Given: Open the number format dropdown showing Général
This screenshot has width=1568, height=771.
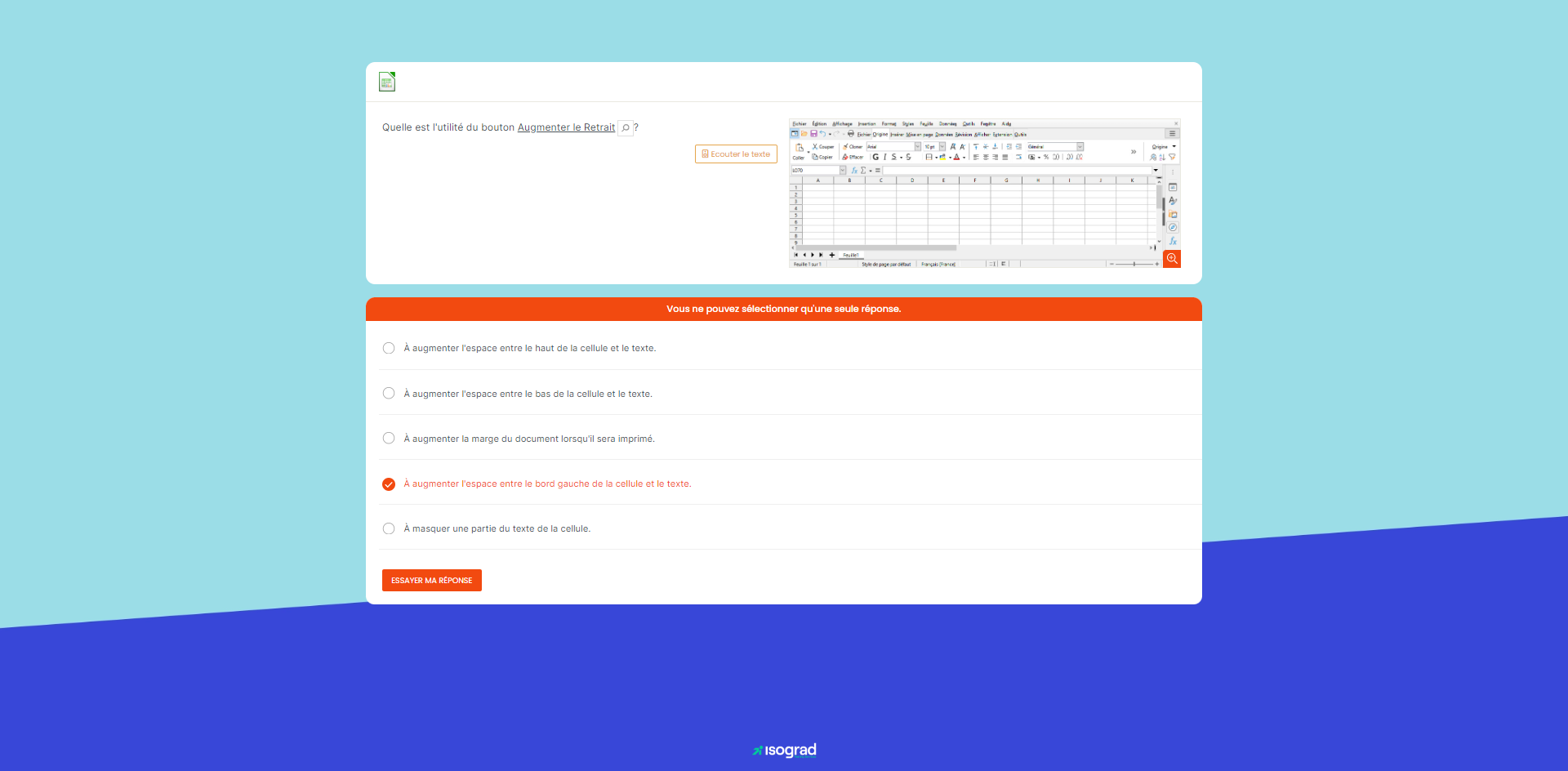Looking at the screenshot, I should 1080,147.
